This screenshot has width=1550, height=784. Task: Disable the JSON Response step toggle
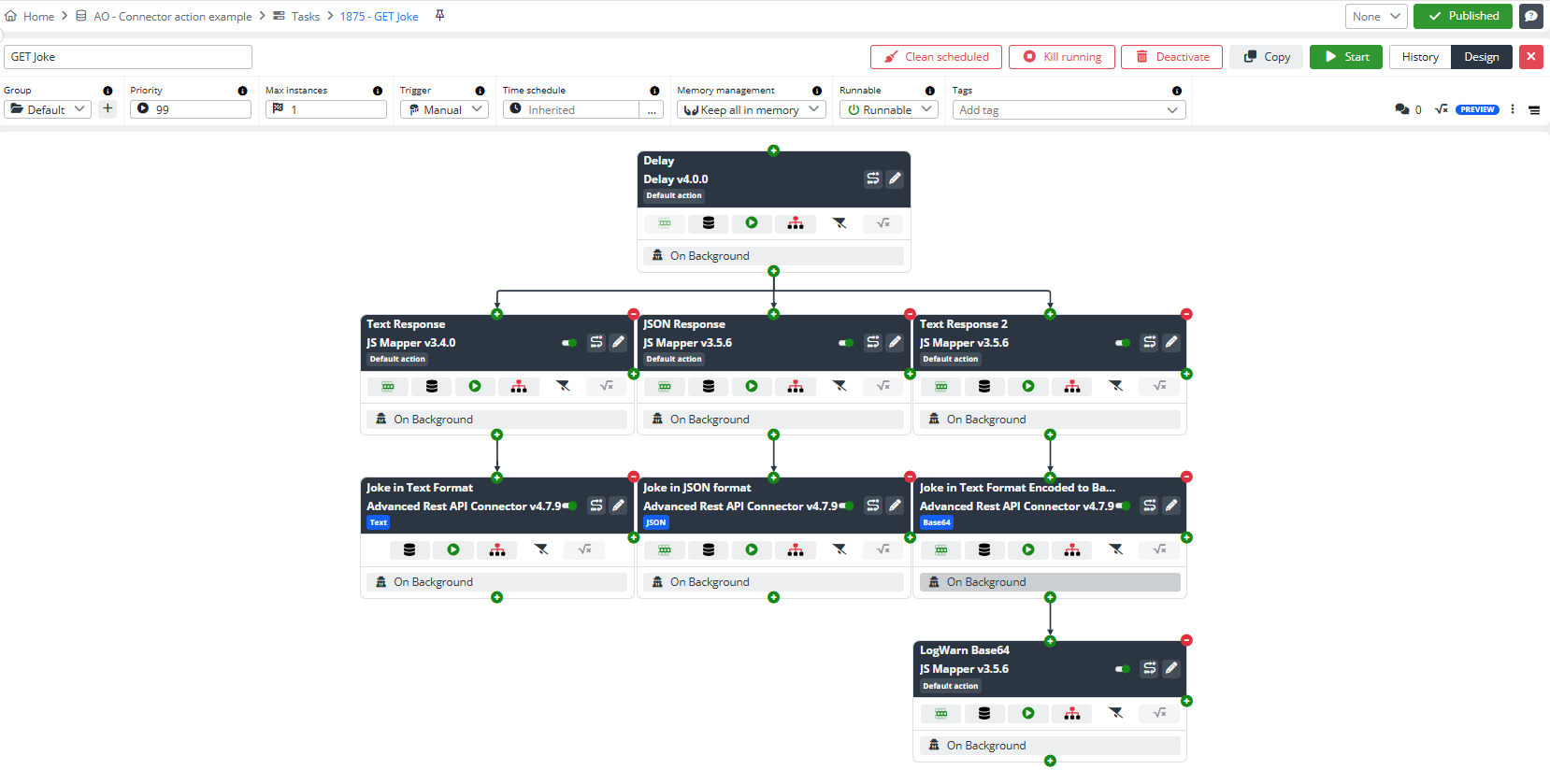pyautogui.click(x=845, y=343)
